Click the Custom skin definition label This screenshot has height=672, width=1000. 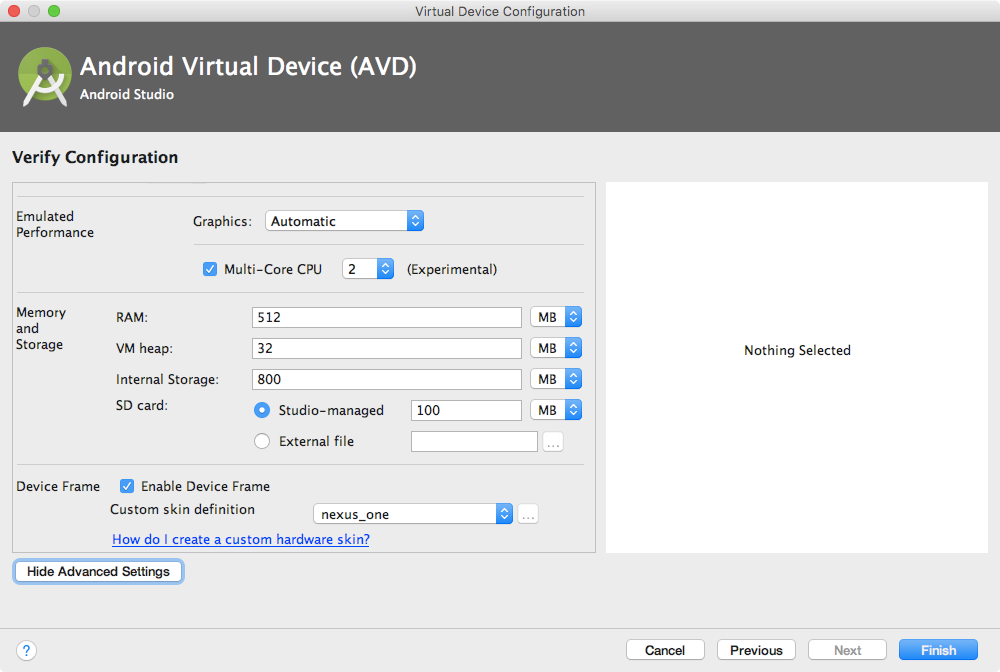[182, 509]
